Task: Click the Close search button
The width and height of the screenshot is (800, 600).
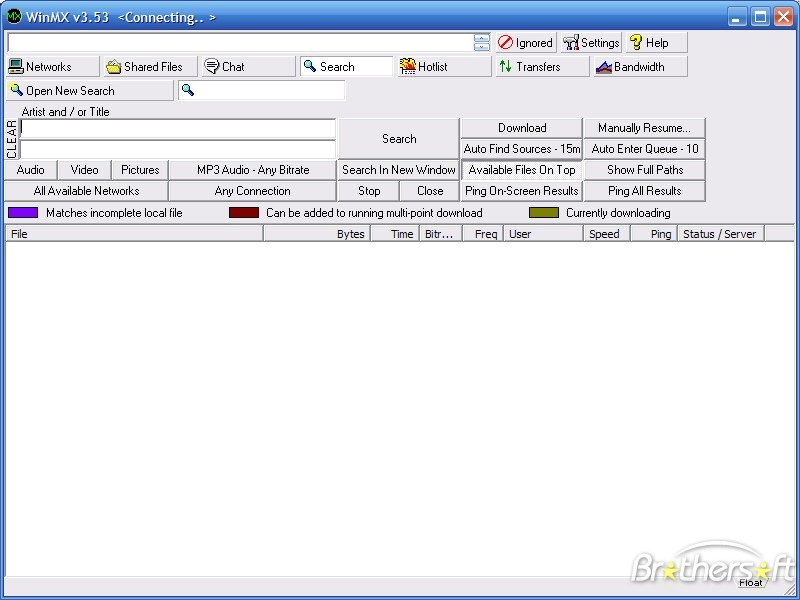Action: [430, 191]
